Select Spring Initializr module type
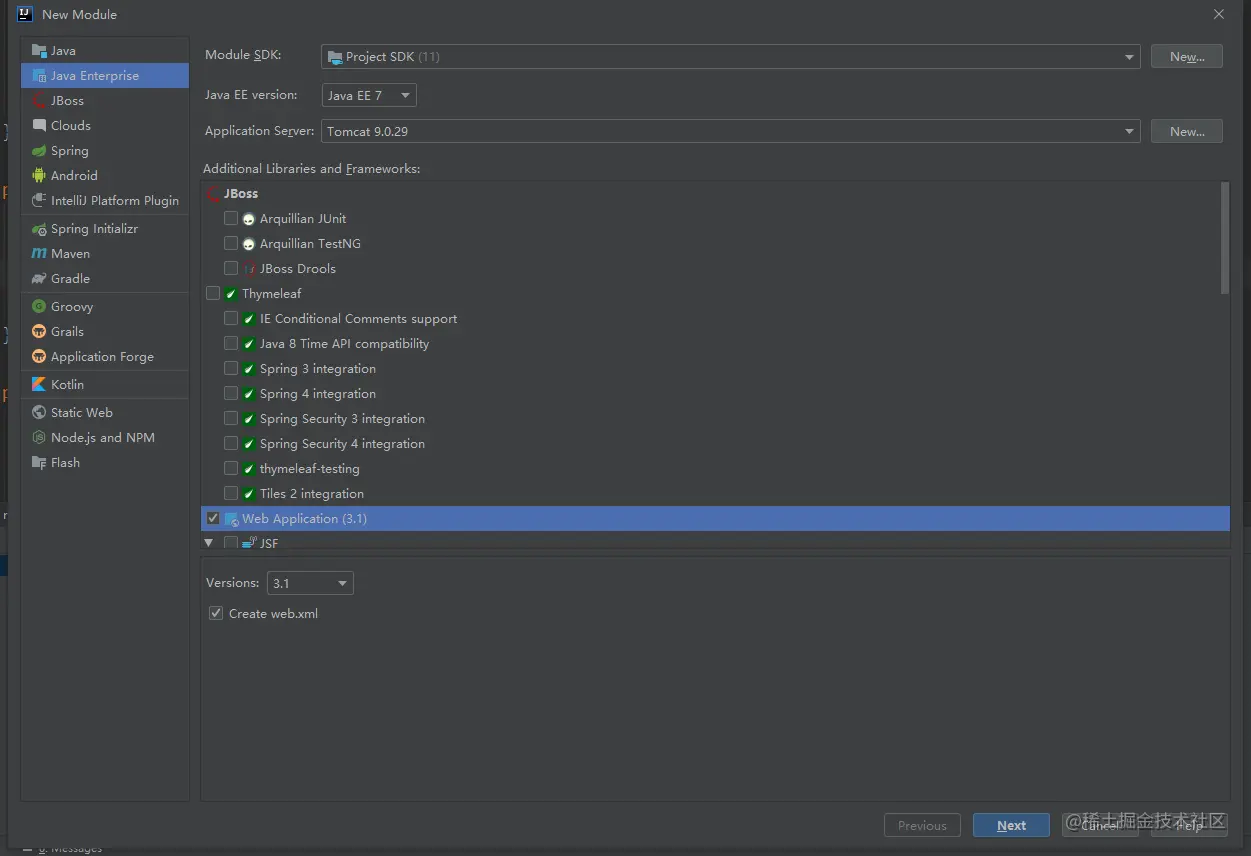Screen dimensions: 1251x856 [105, 228]
